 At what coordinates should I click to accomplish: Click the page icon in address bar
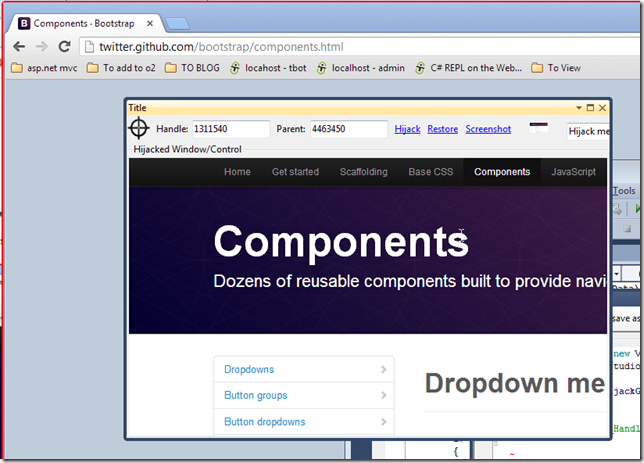(89, 47)
